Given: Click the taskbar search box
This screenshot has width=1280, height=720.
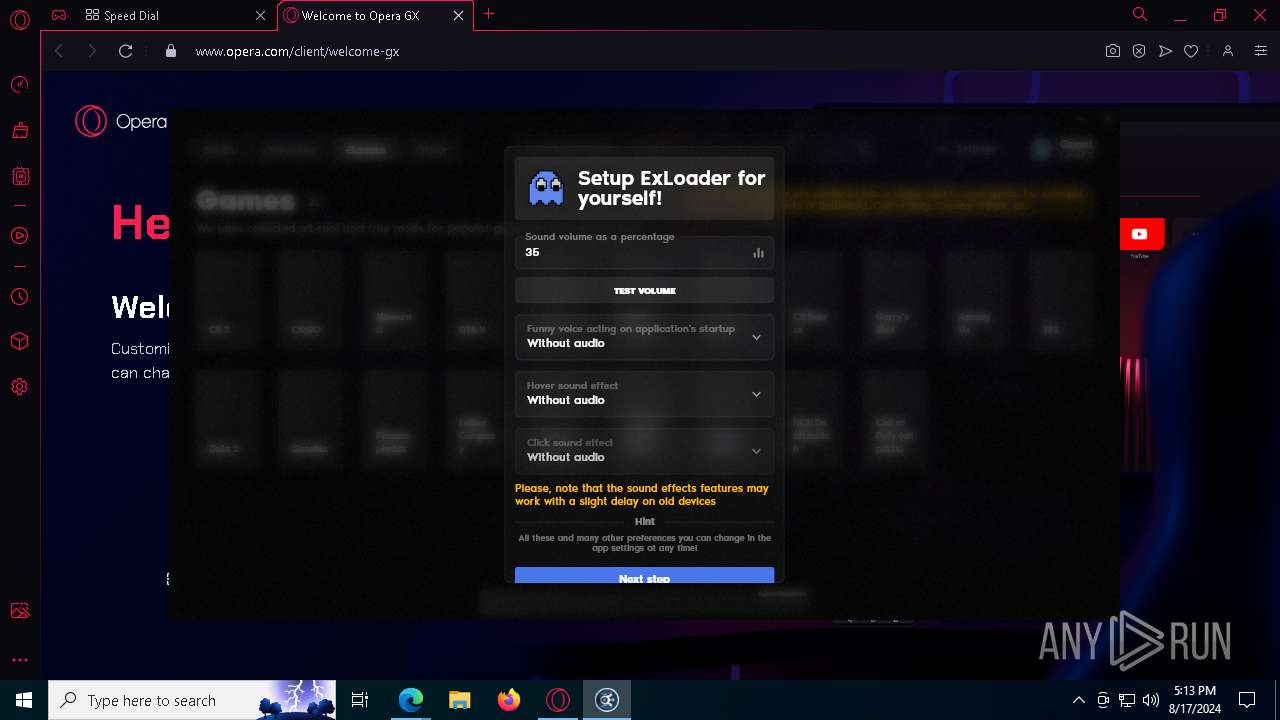Looking at the screenshot, I should click(x=194, y=700).
